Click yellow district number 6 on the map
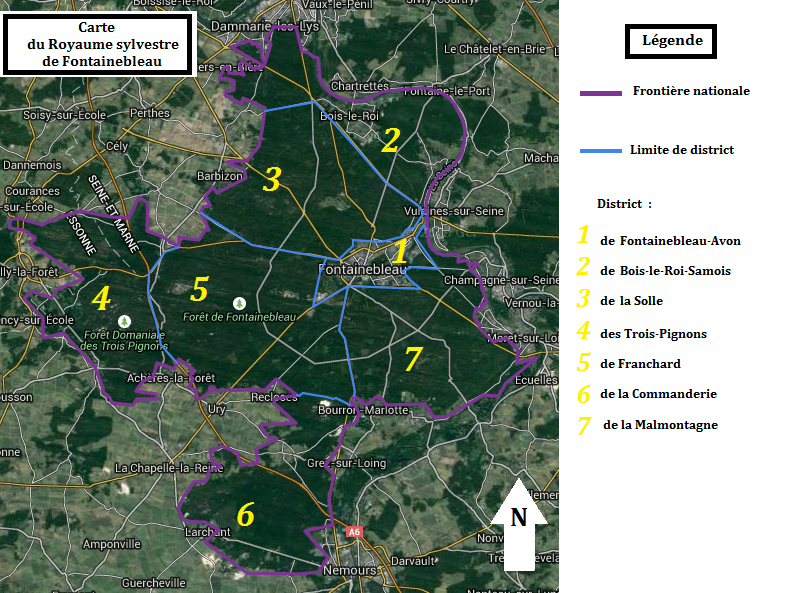 click(245, 515)
